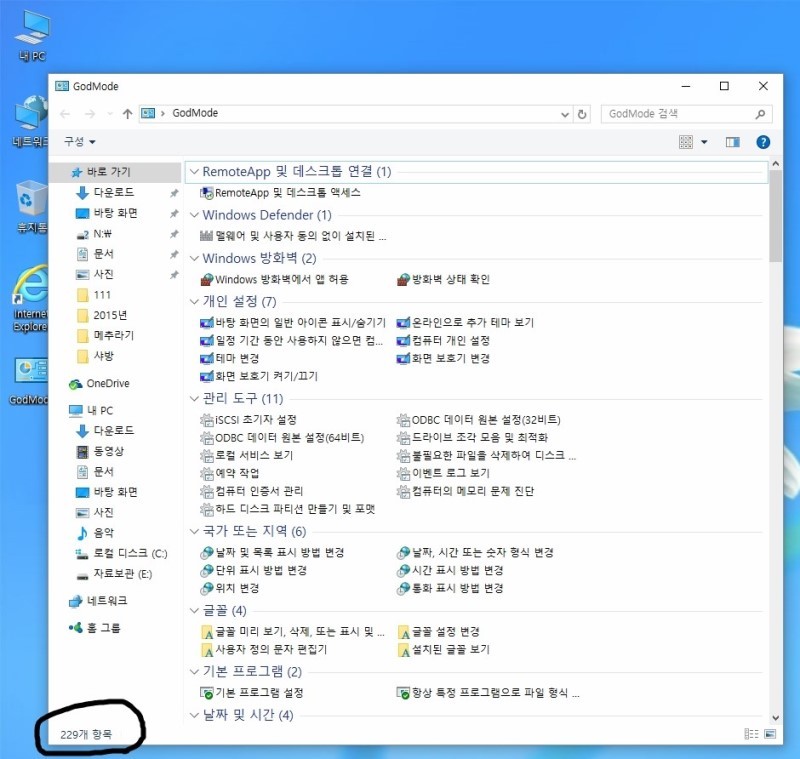
Task: Open the 구성 organize menu
Action: click(80, 142)
